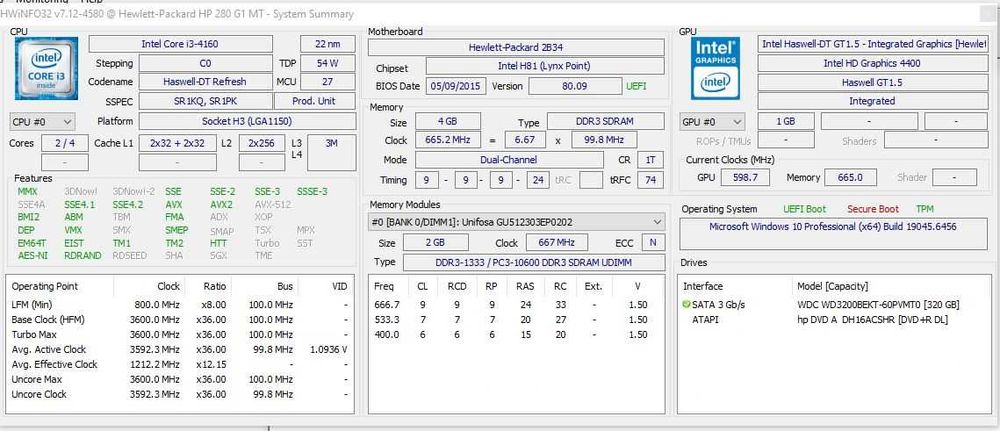Click the GPU Memory clock 665.0 field
Viewport: 1000px width, 431px height.
tap(851, 177)
